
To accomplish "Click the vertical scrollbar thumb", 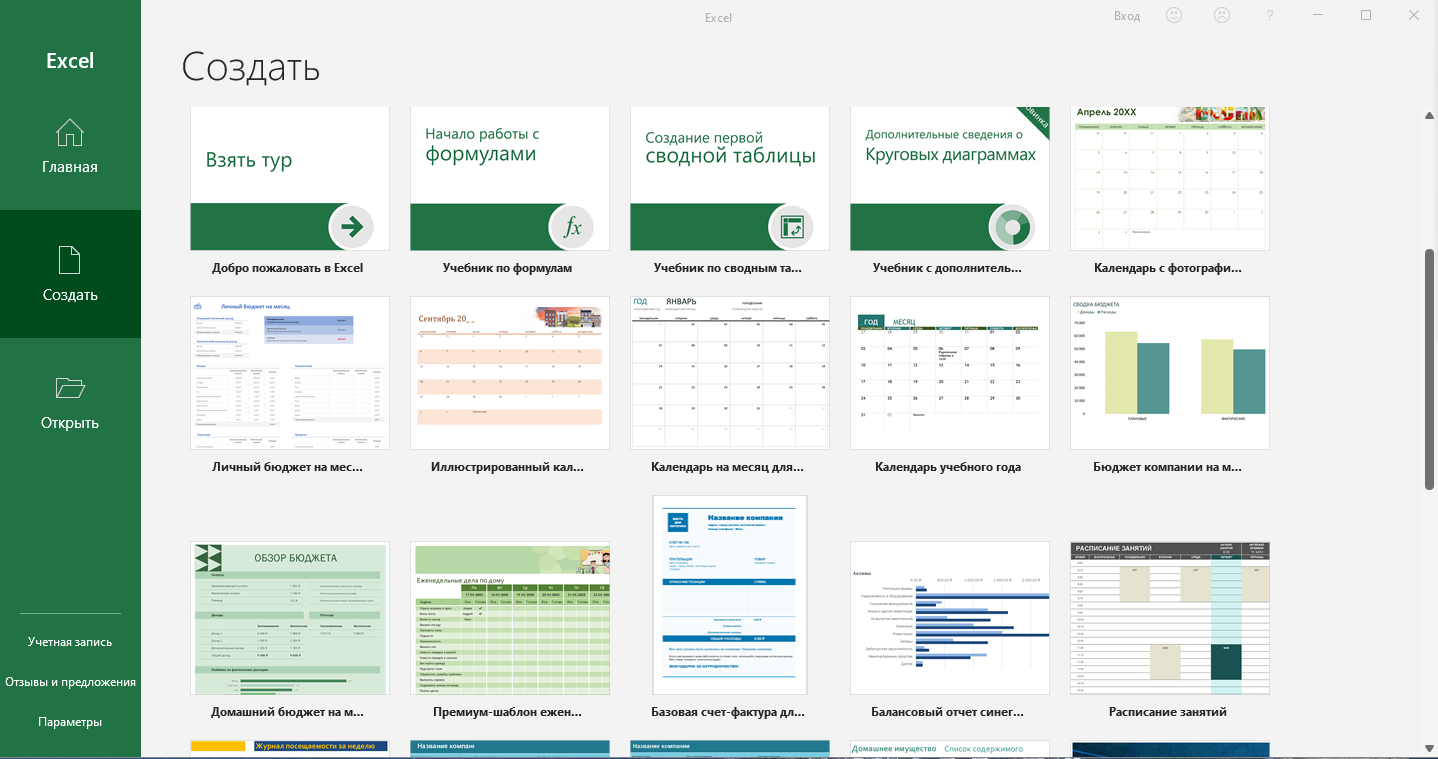I will [x=1428, y=370].
